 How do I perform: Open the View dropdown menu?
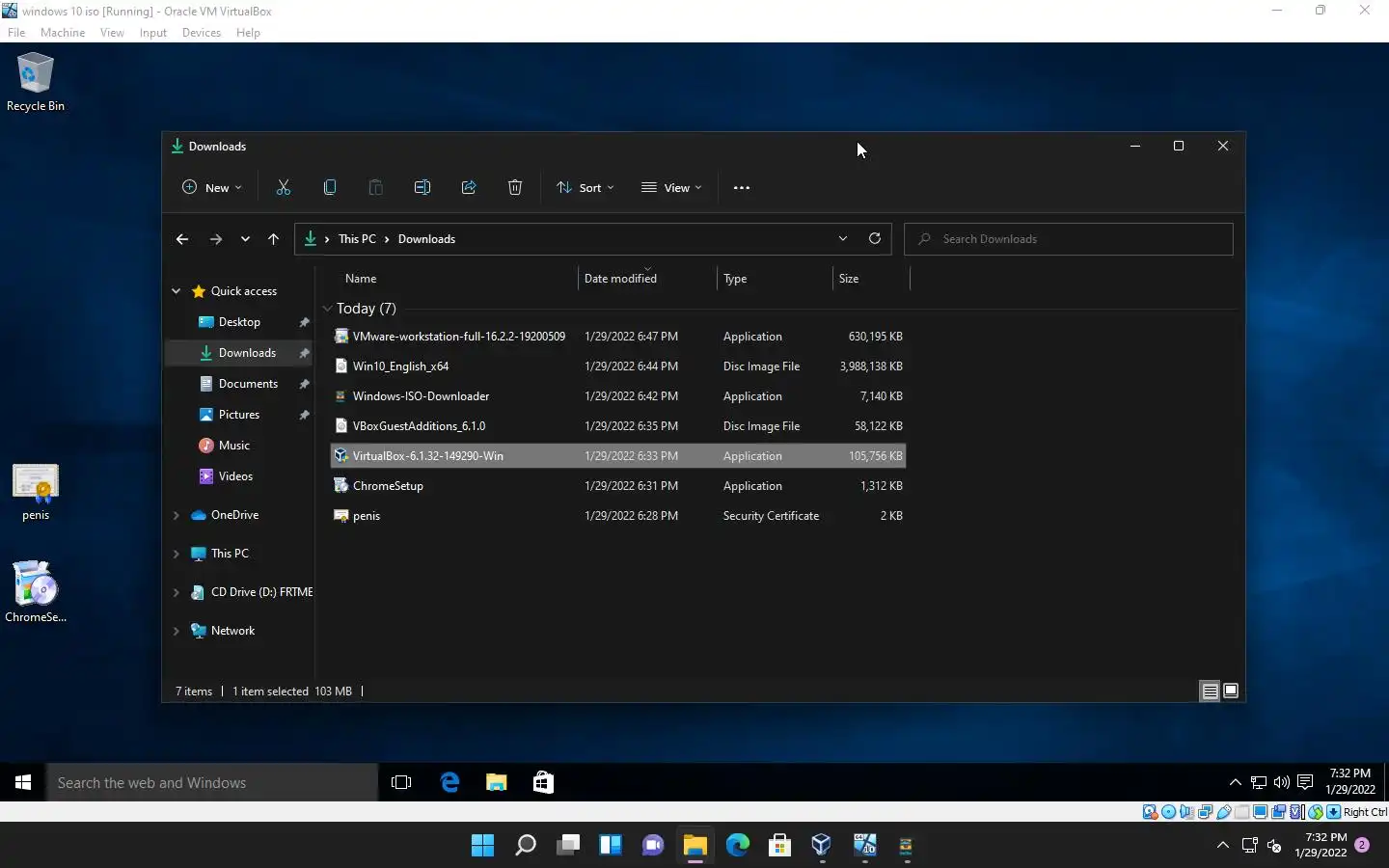671,188
